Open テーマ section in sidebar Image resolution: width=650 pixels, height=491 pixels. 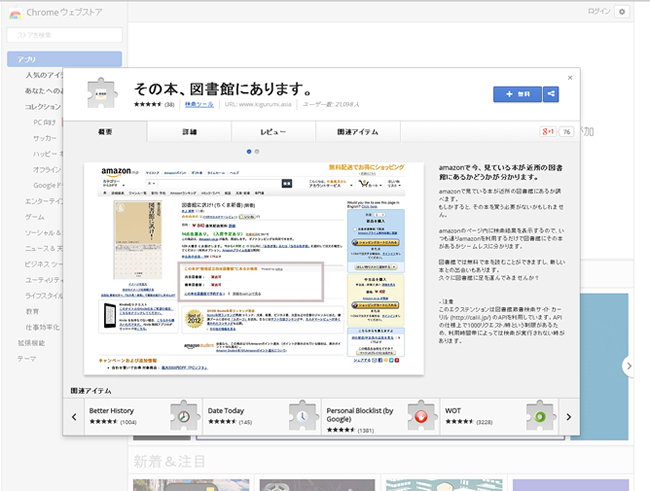[27, 359]
